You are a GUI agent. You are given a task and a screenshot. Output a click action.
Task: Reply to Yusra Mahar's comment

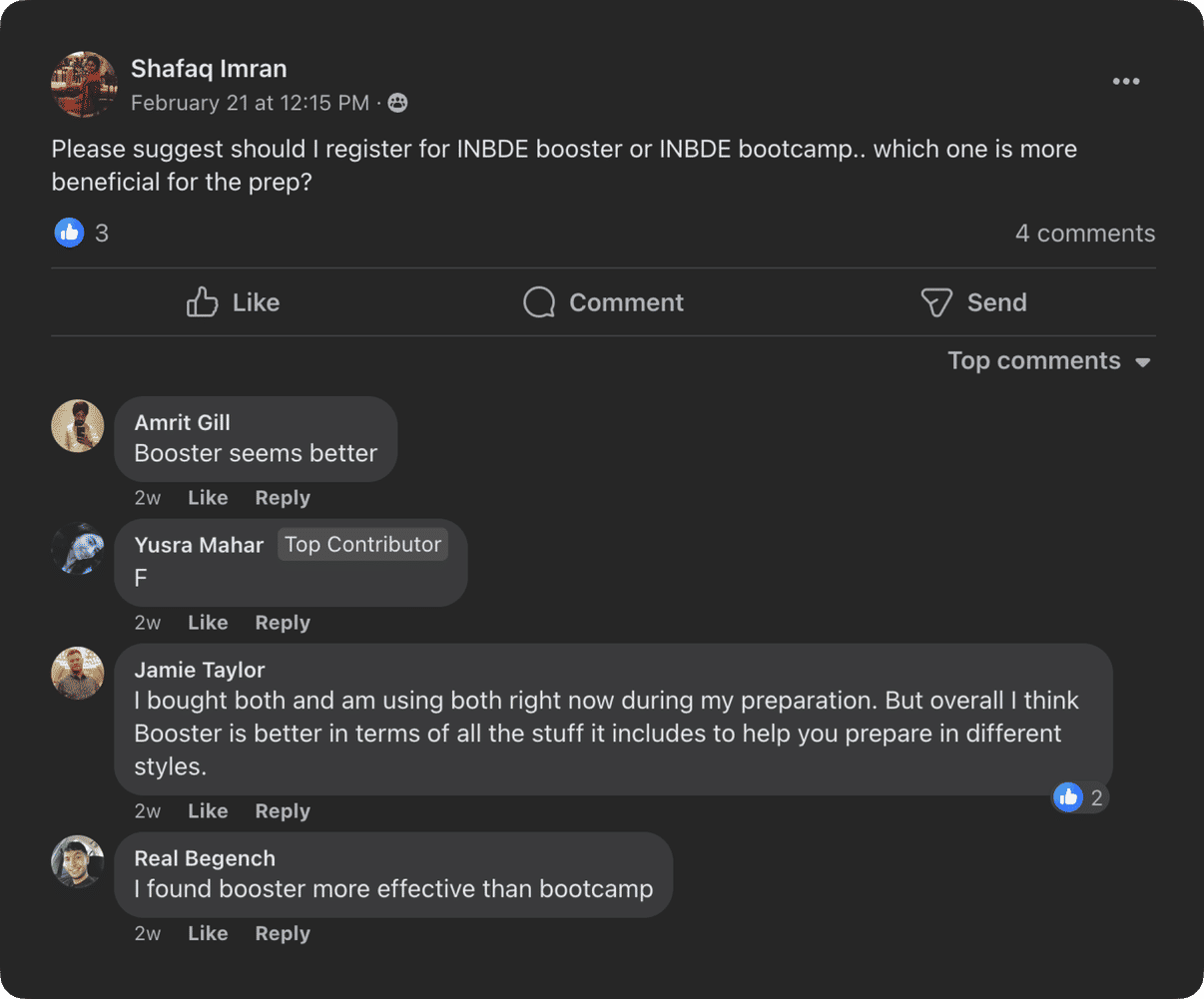[282, 622]
